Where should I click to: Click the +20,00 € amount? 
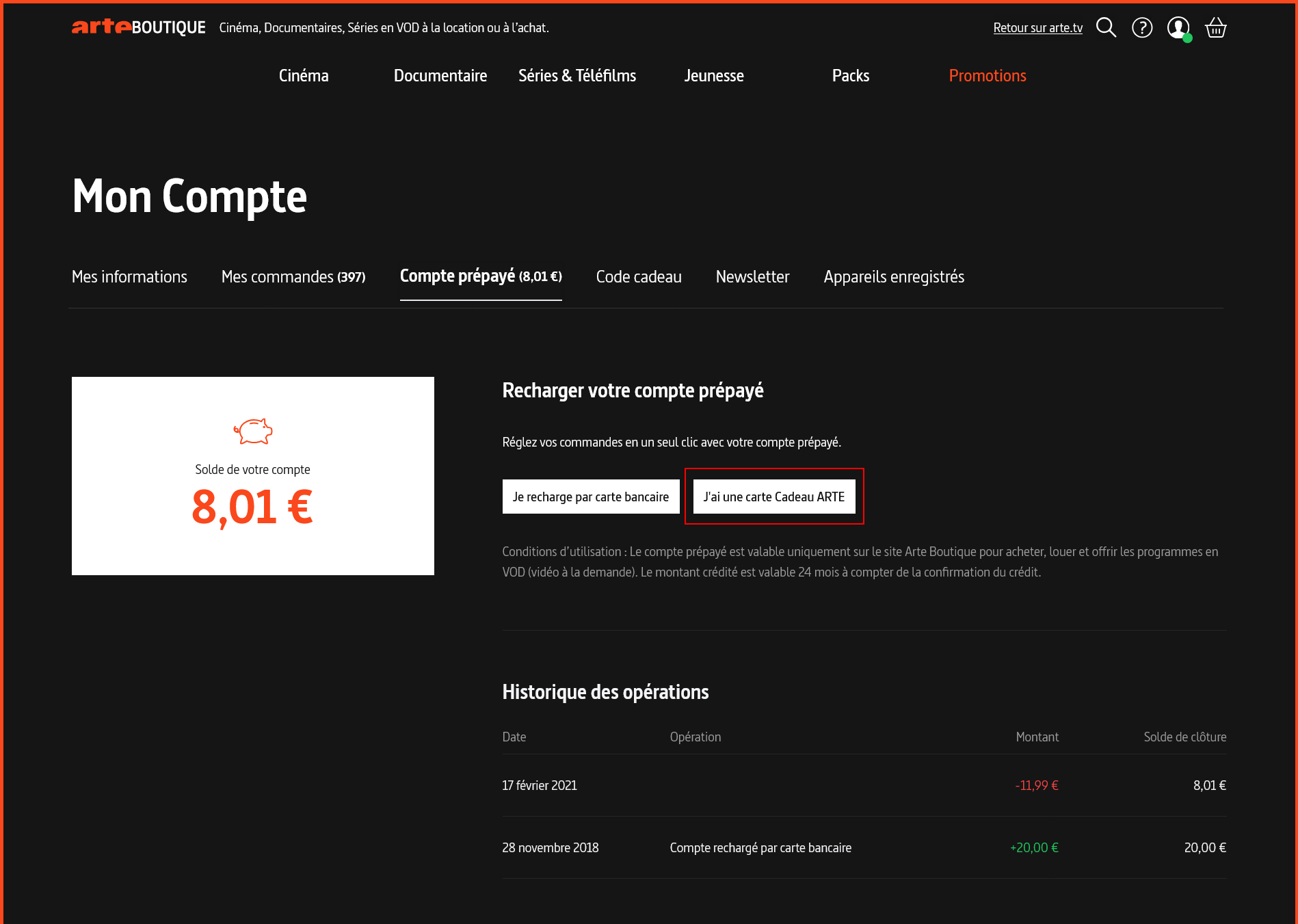1034,847
